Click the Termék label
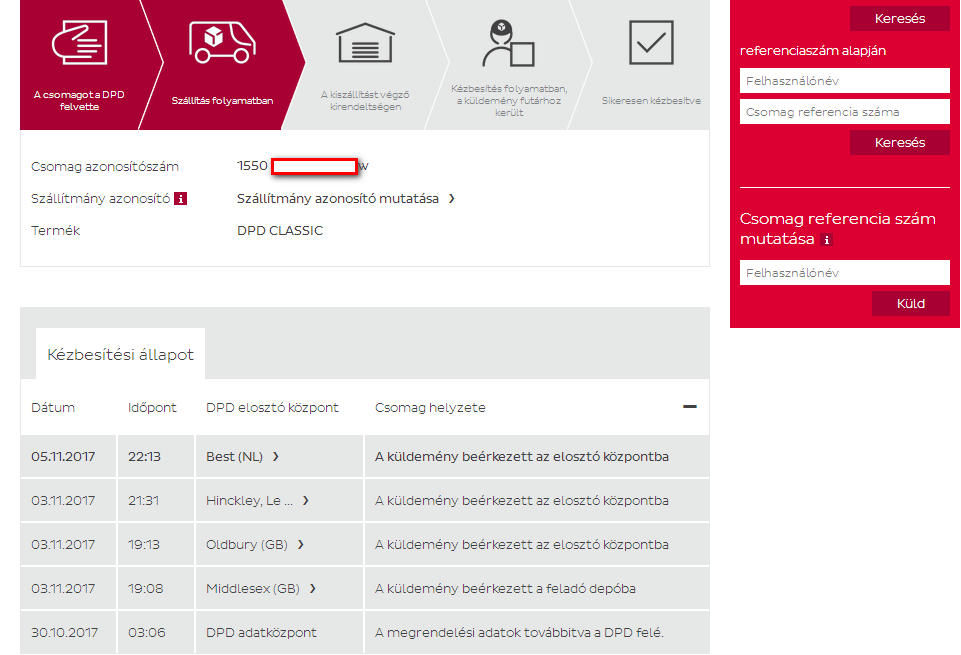 (55, 230)
